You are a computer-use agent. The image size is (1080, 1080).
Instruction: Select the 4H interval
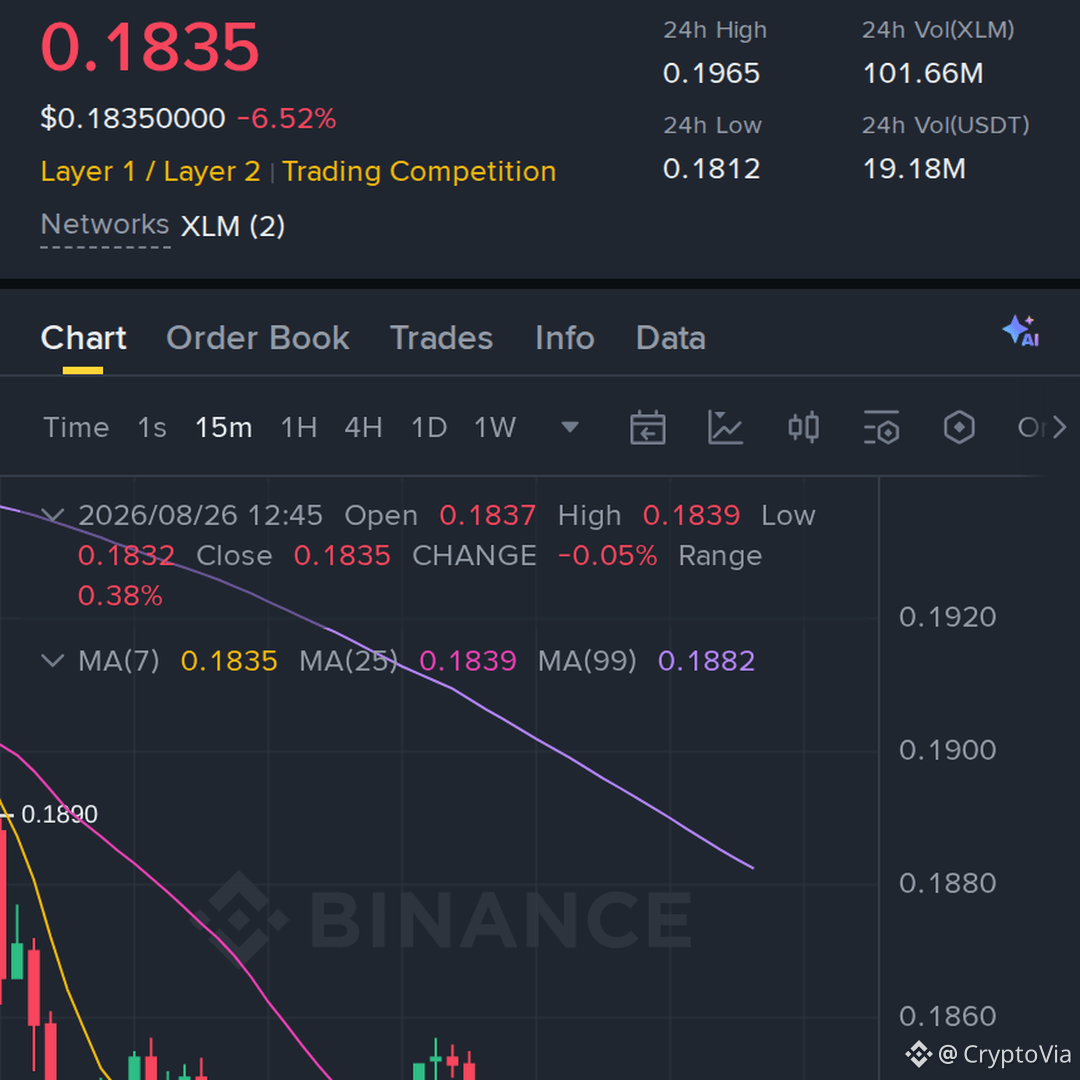tap(364, 428)
